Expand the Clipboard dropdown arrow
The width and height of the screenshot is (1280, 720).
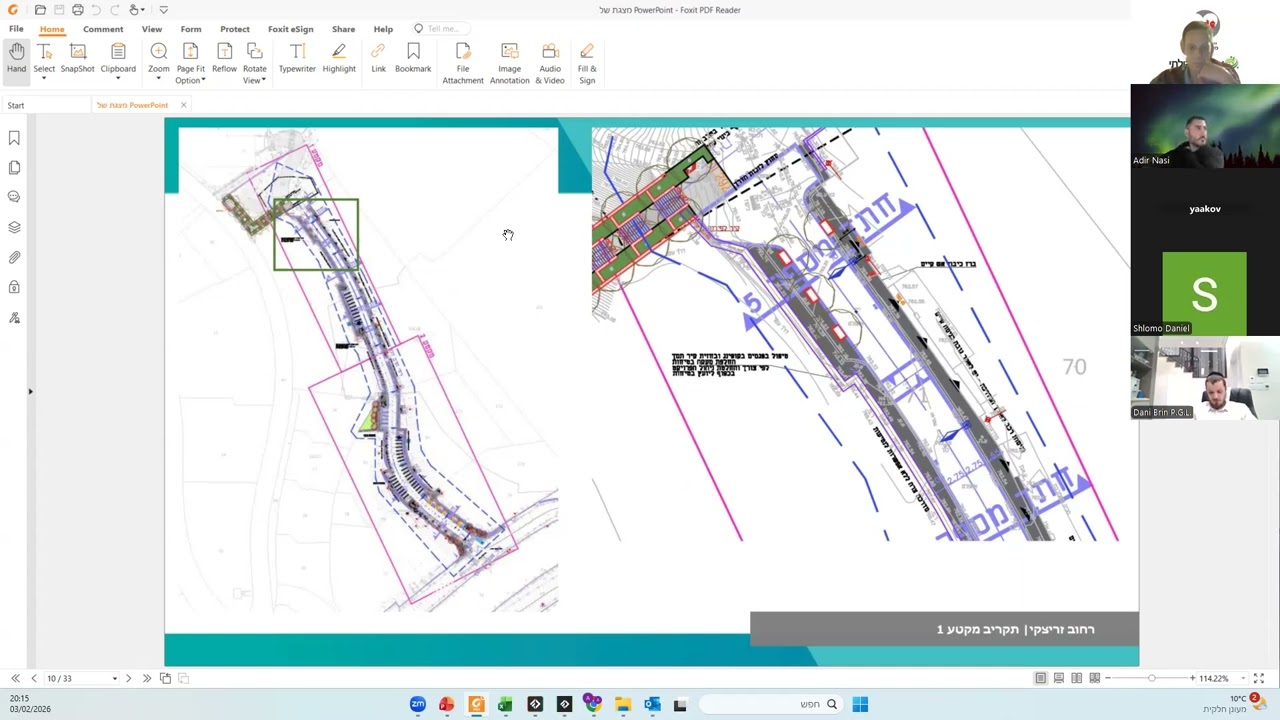coord(118,80)
